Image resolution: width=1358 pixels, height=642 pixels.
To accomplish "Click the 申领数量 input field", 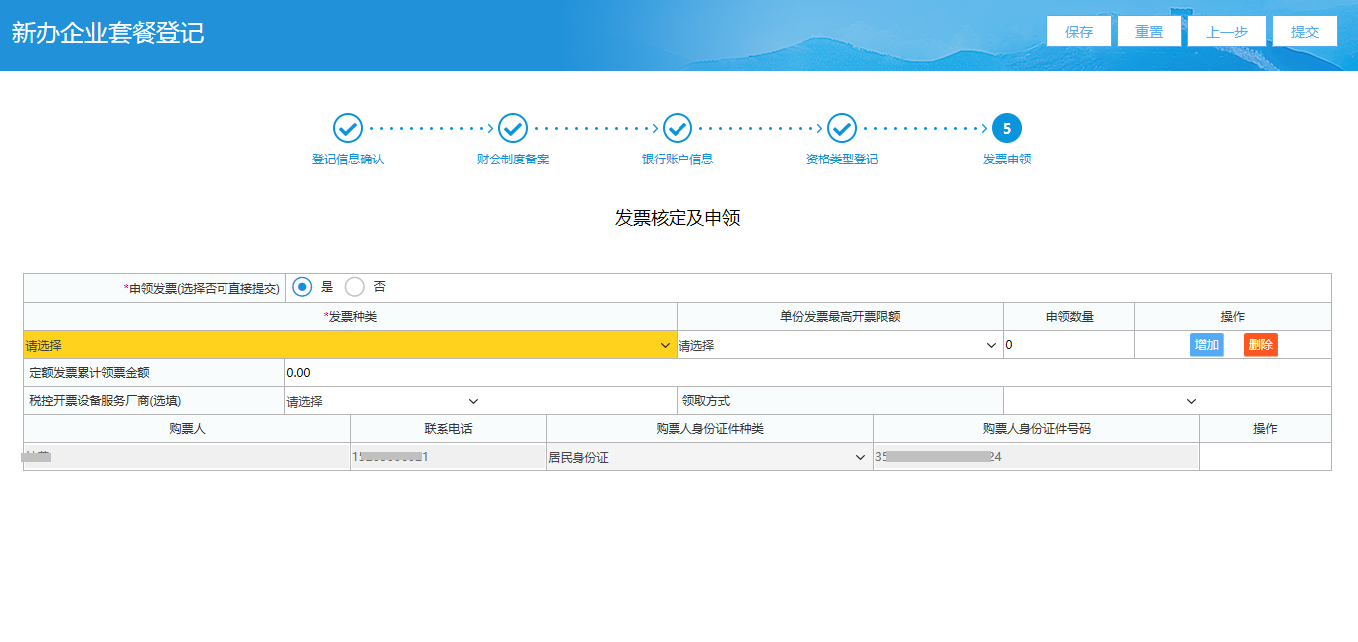I will pos(1067,345).
